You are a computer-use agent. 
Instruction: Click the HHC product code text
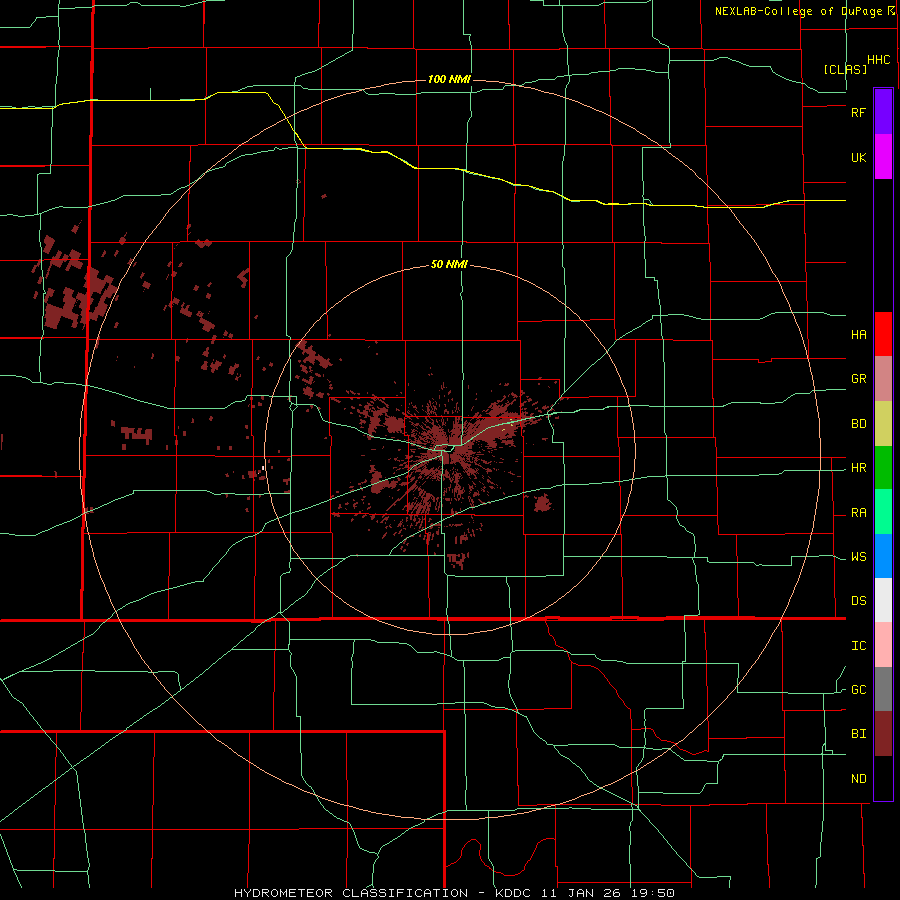878,60
